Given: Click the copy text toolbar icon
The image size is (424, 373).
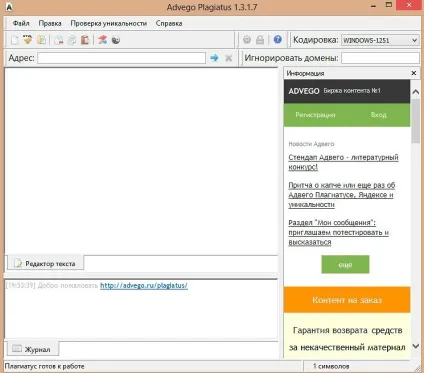Looking at the screenshot, I should (72, 40).
